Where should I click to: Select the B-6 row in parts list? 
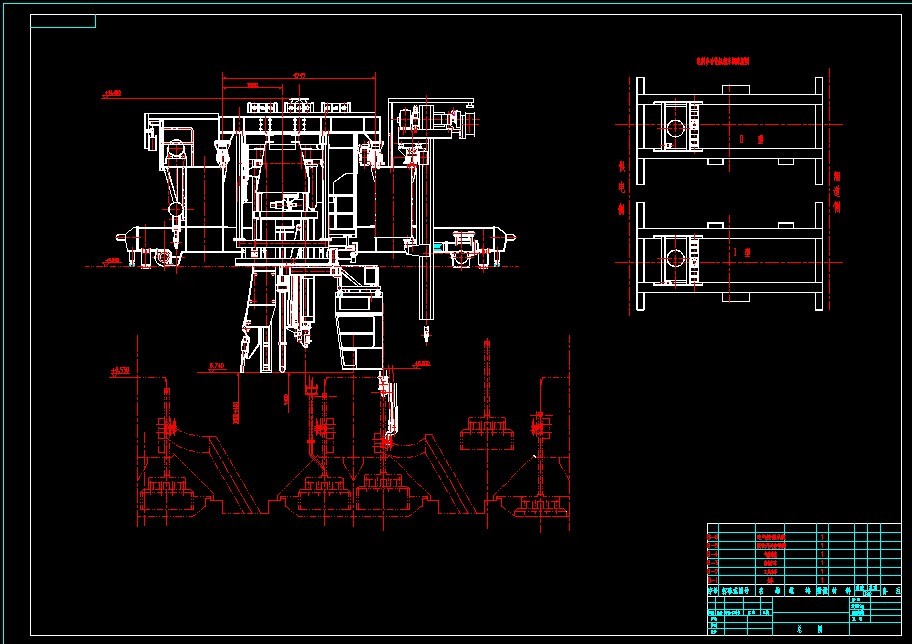coord(768,537)
